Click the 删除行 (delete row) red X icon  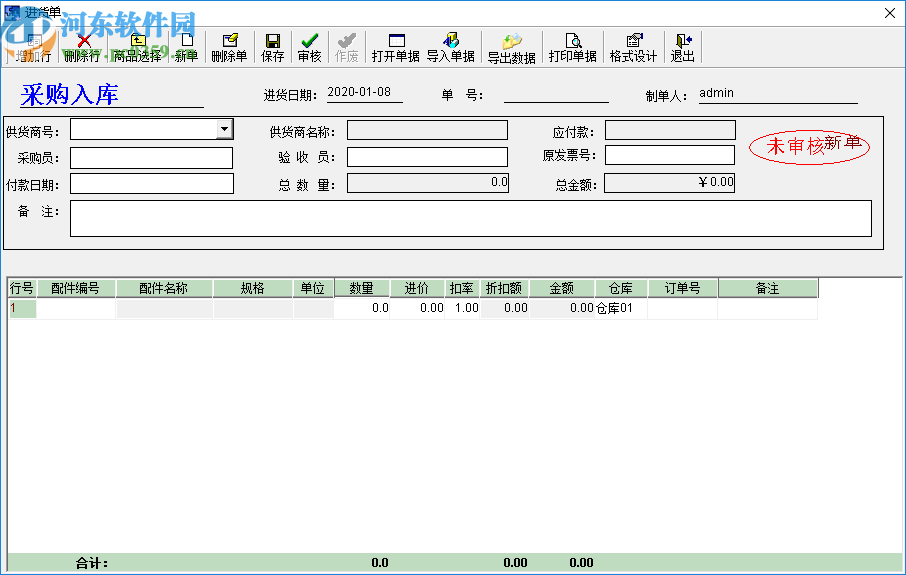pyautogui.click(x=84, y=41)
